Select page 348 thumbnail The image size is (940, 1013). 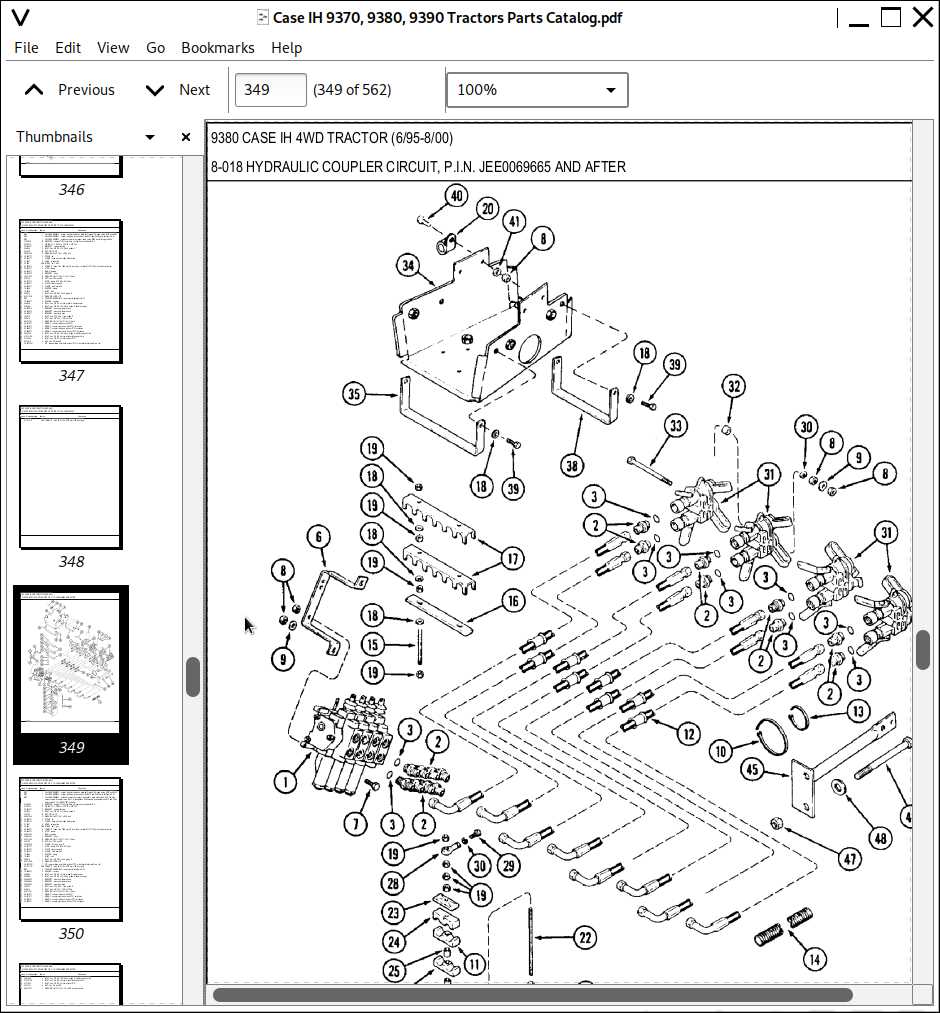[71, 487]
